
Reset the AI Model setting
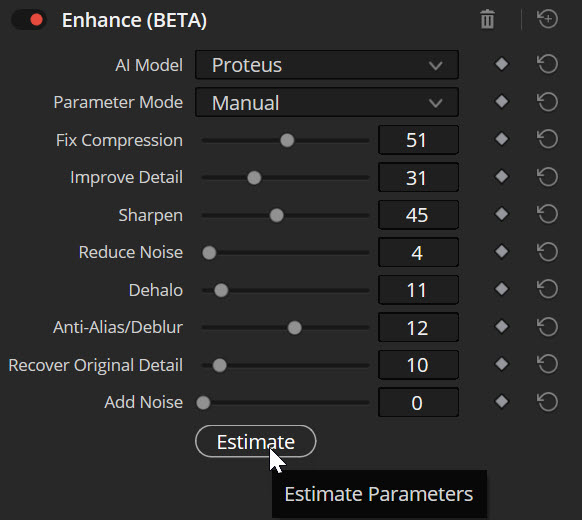point(547,64)
